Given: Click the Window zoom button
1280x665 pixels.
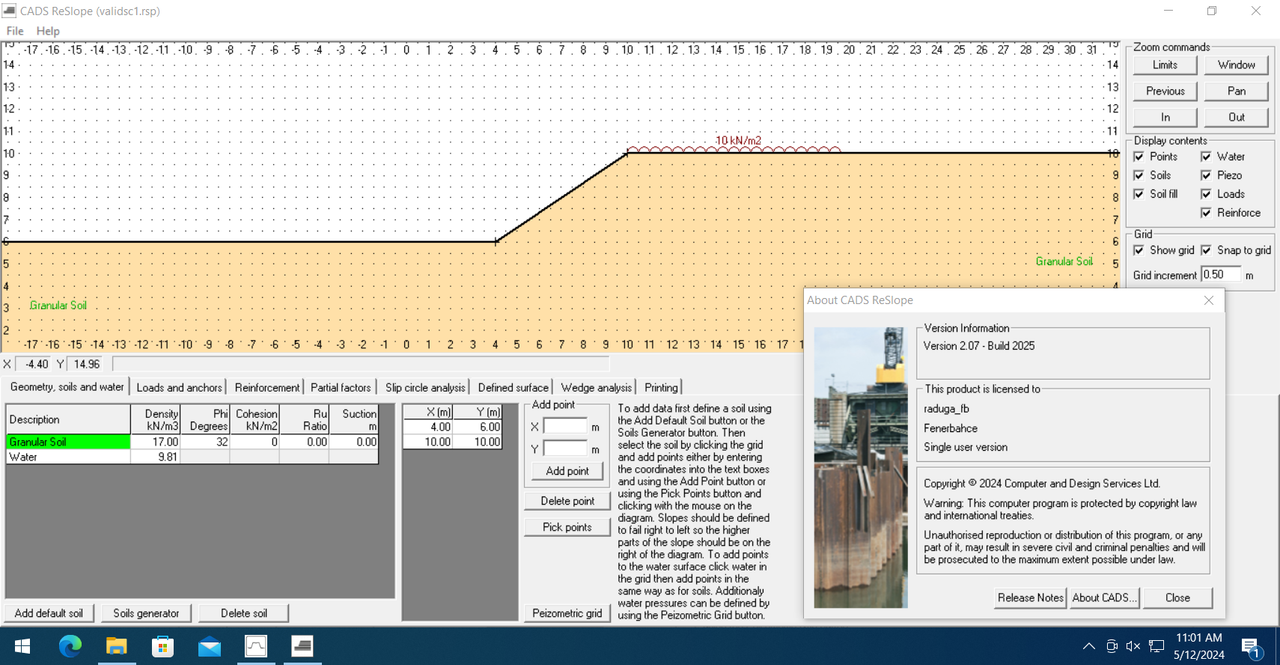Looking at the screenshot, I should [1237, 65].
